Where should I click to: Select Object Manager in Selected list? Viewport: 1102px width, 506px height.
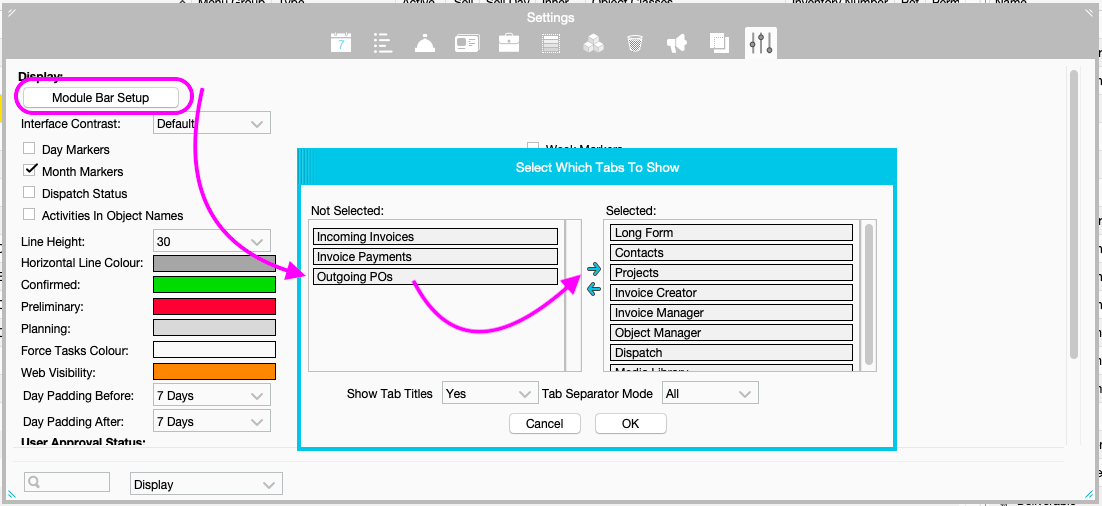point(732,332)
